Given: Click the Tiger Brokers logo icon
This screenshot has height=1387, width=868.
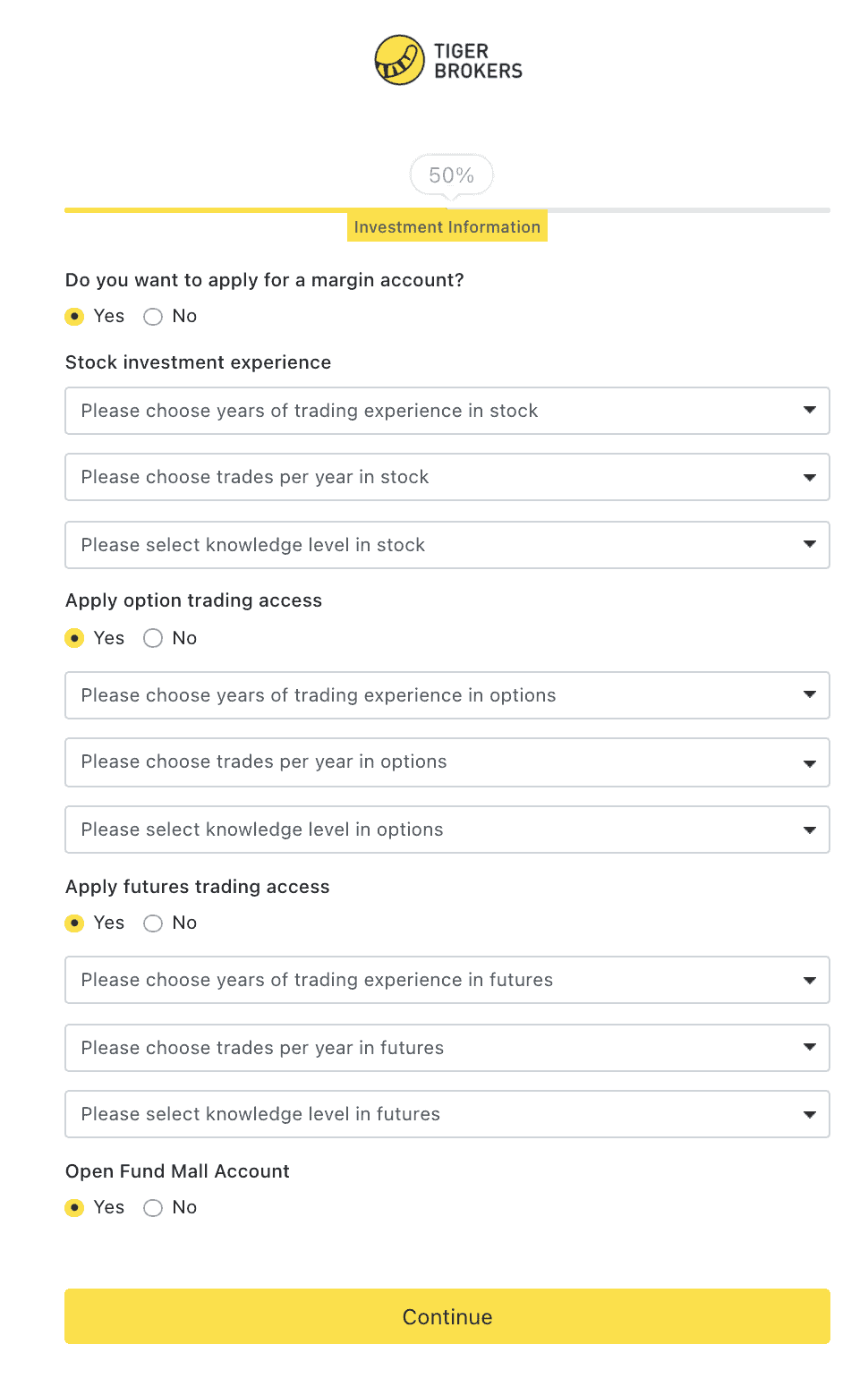Looking at the screenshot, I should click(399, 60).
